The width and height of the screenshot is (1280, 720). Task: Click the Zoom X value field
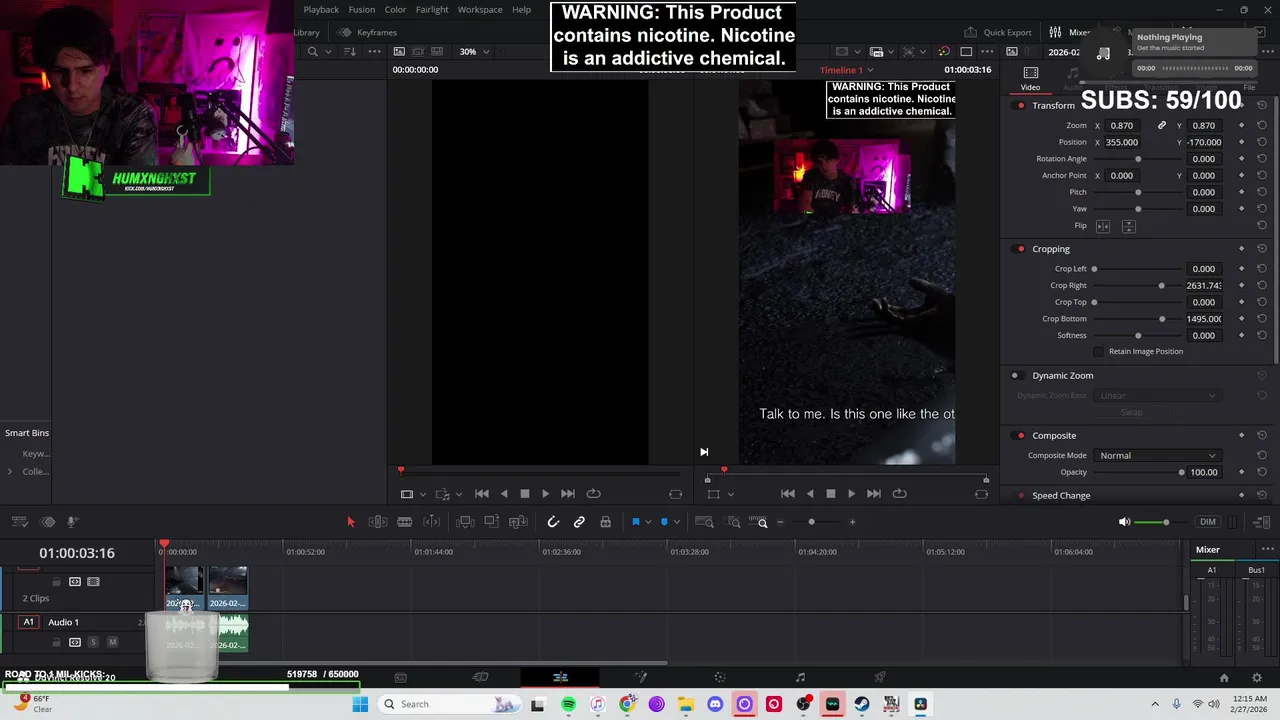1122,126
